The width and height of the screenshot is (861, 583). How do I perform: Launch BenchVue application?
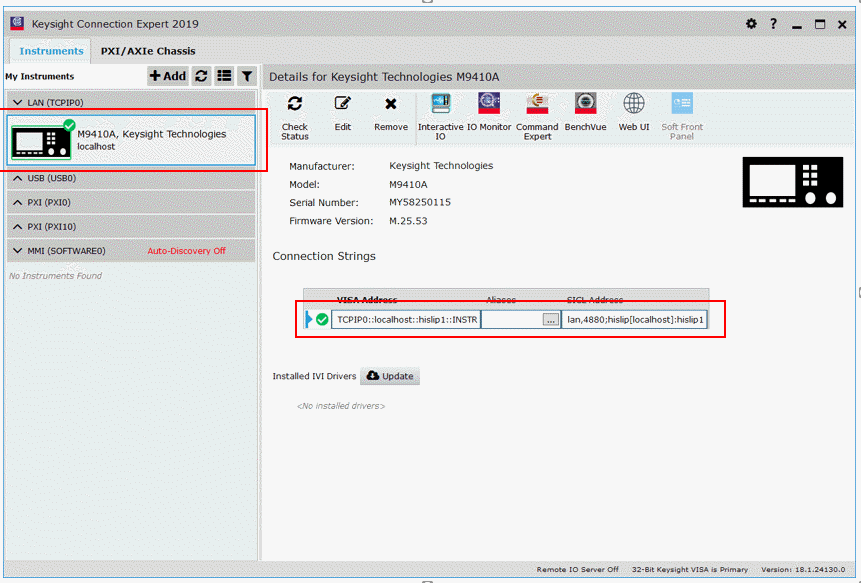tap(585, 104)
